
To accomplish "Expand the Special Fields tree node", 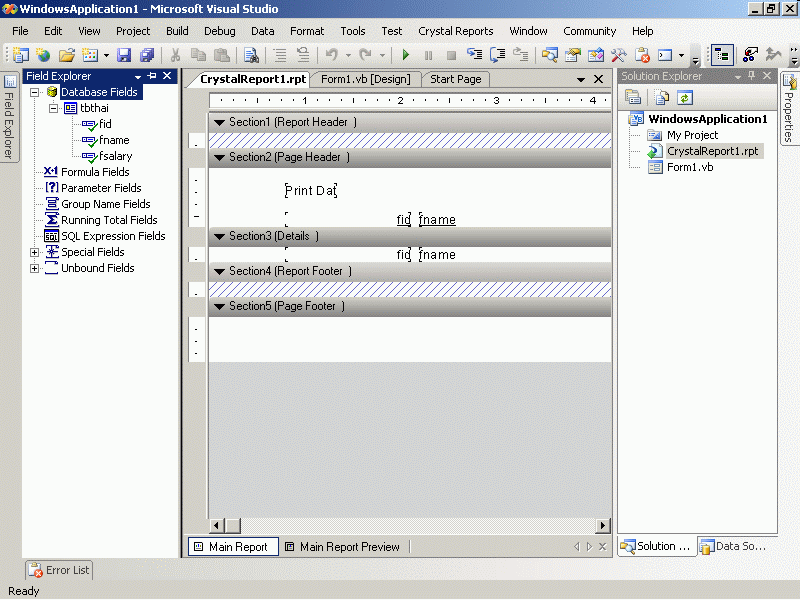I will coord(35,252).
